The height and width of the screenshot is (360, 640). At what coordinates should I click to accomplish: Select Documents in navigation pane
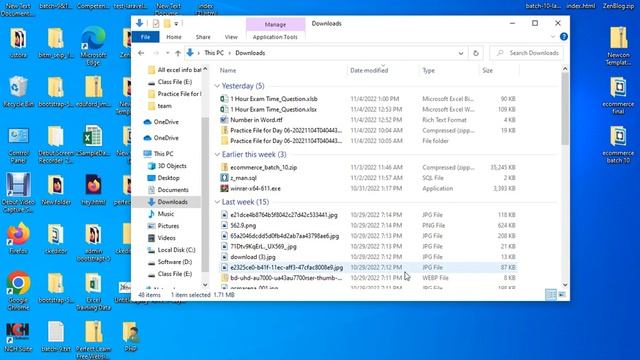pos(173,190)
